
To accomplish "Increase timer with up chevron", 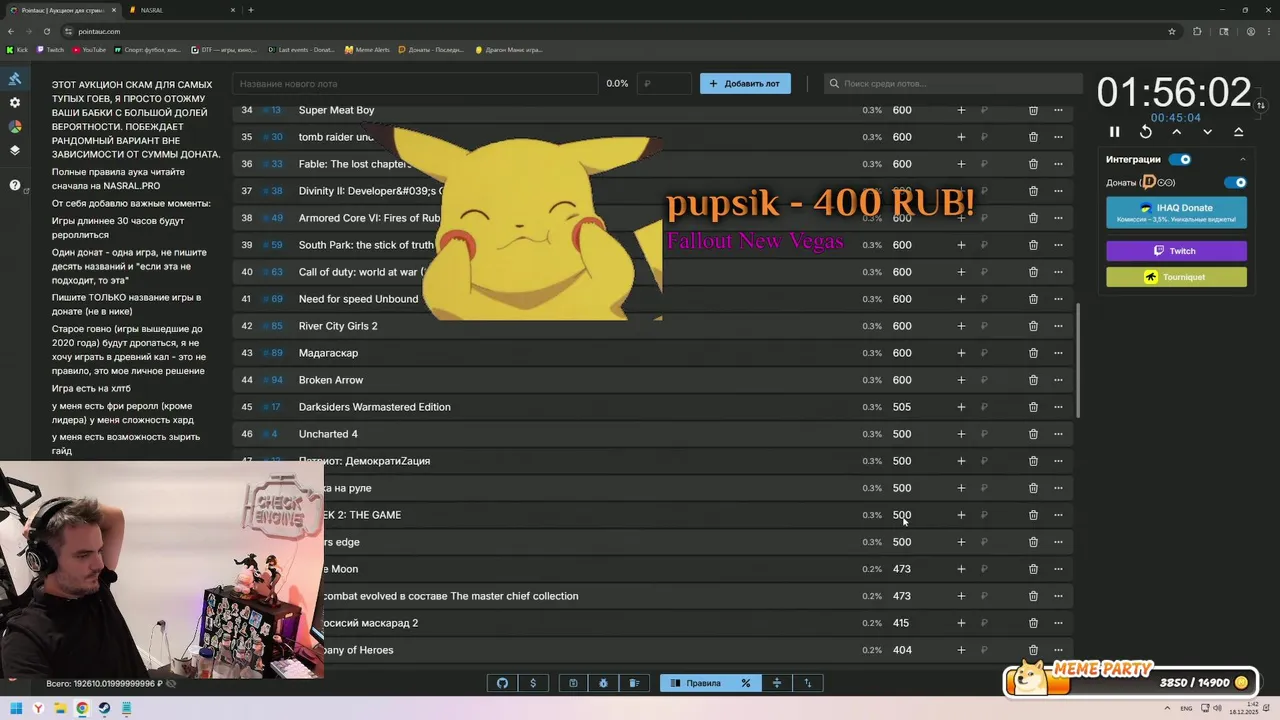I will tap(1176, 132).
